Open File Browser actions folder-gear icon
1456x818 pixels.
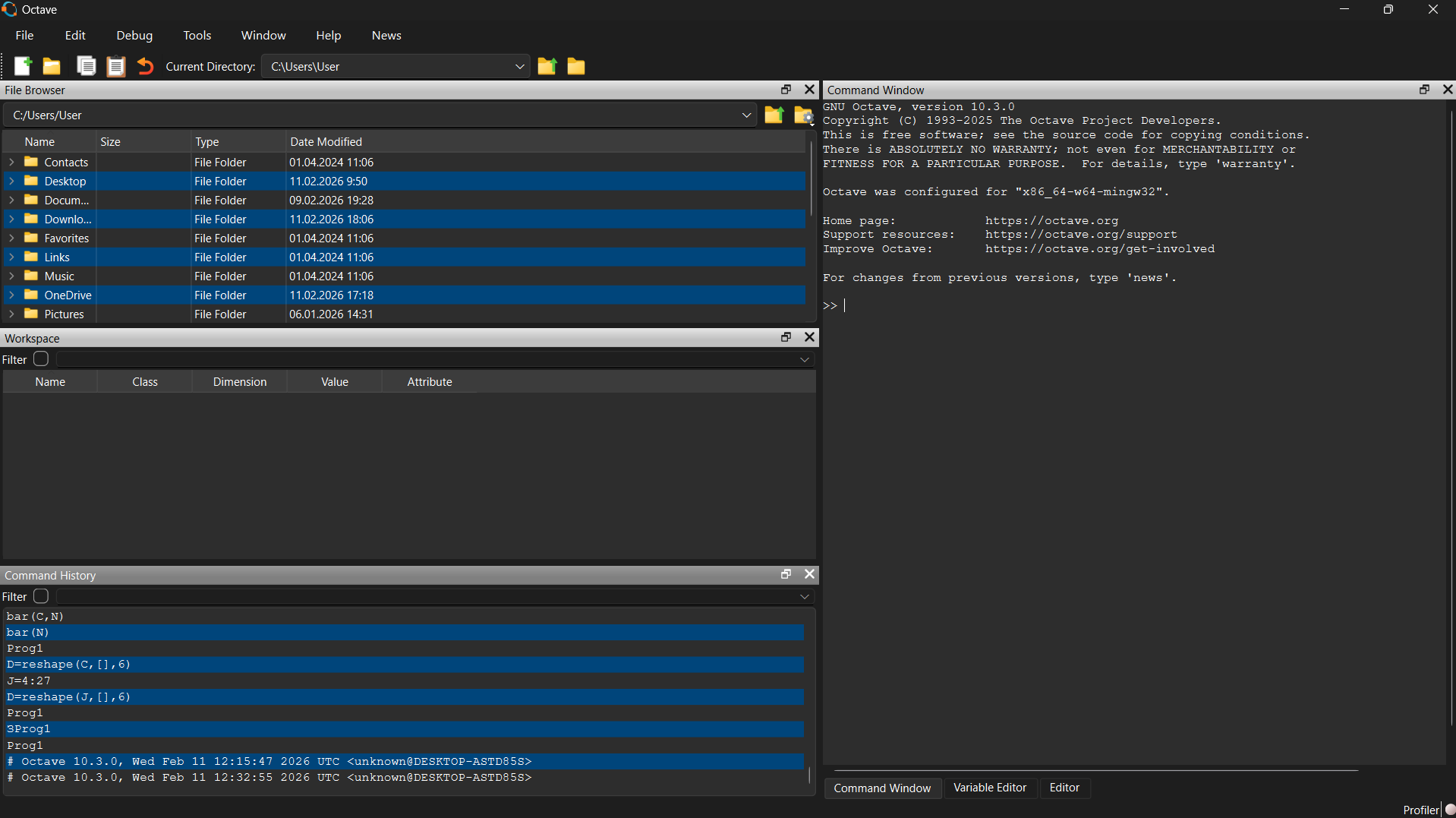click(x=803, y=115)
